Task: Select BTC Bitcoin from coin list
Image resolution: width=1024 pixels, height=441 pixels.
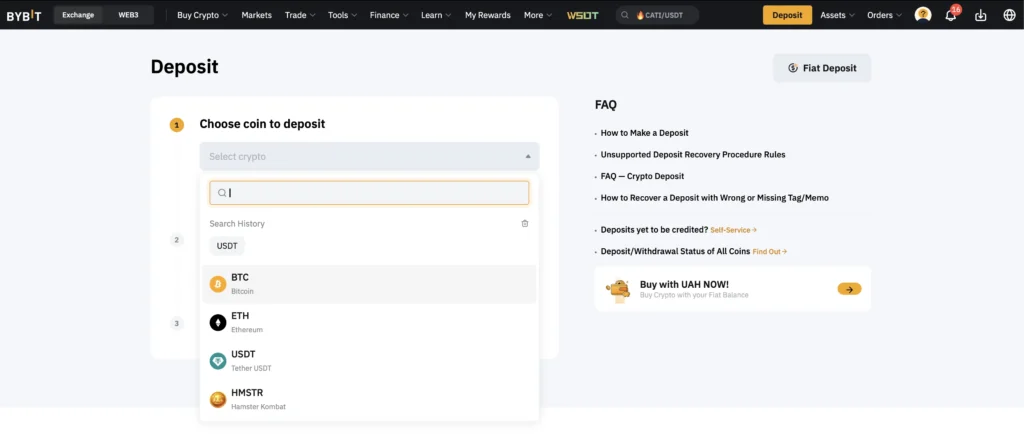Action: 369,284
